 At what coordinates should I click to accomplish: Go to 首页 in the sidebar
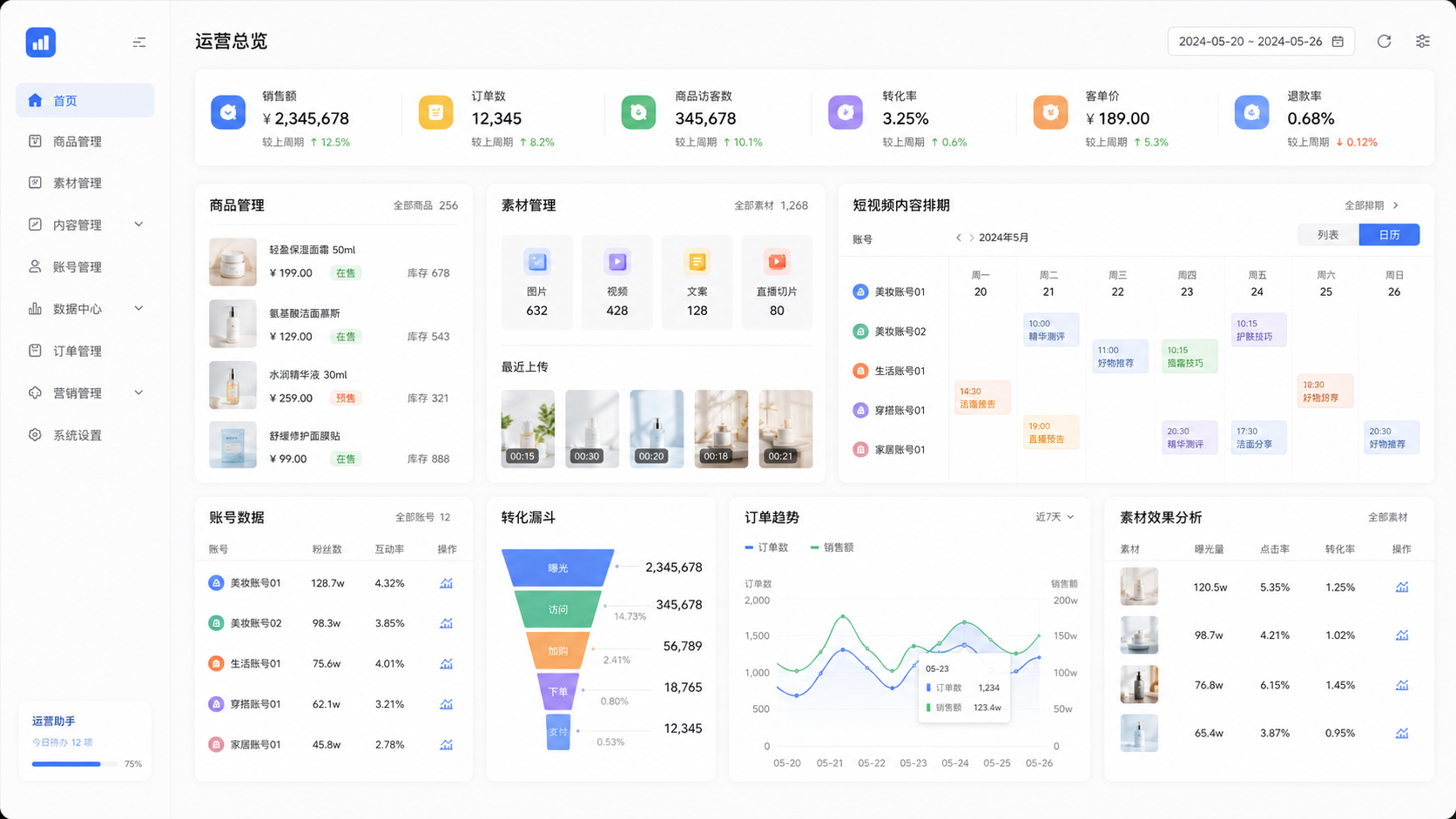85,100
